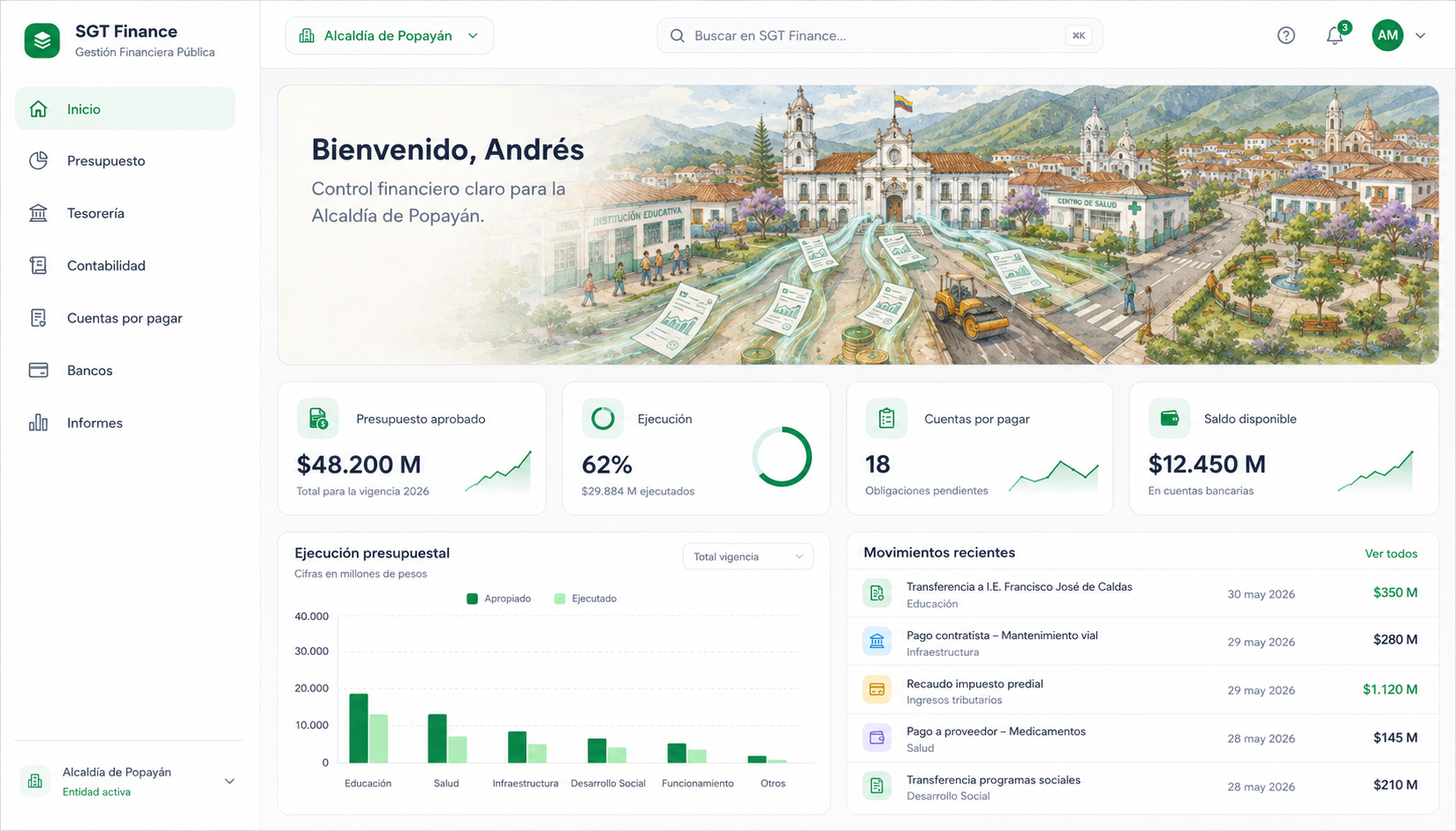The height and width of the screenshot is (831, 1456).
Task: Open the Tesorería menu item
Action: (x=125, y=213)
